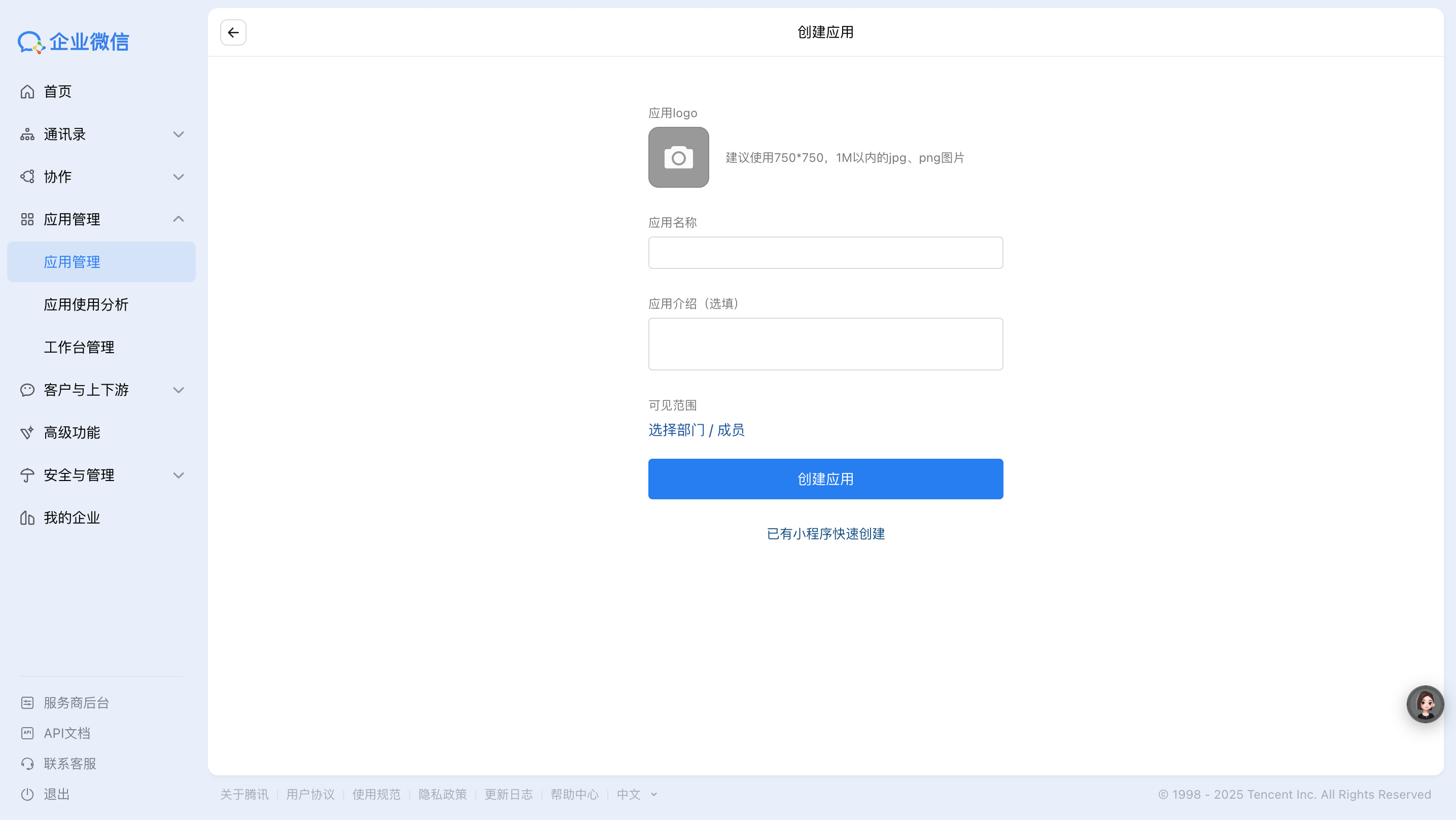Image resolution: width=1456 pixels, height=820 pixels.
Task: Click the blue 创建应用 button
Action: pos(825,479)
